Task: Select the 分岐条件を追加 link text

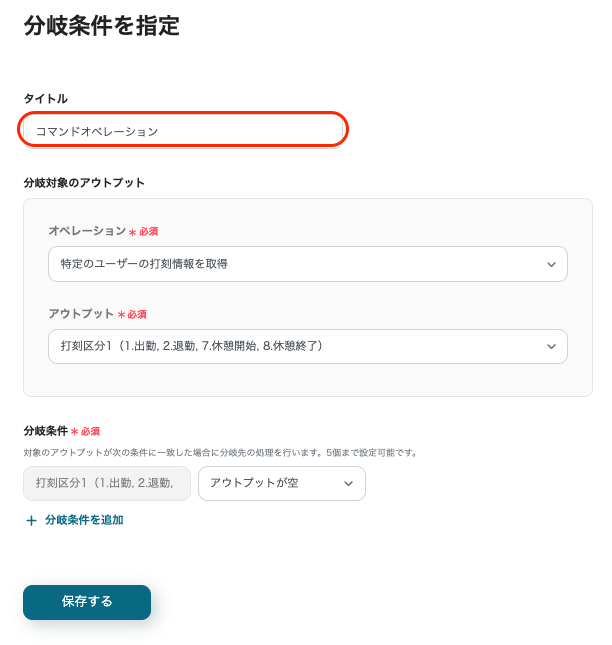Action: pyautogui.click(x=84, y=520)
